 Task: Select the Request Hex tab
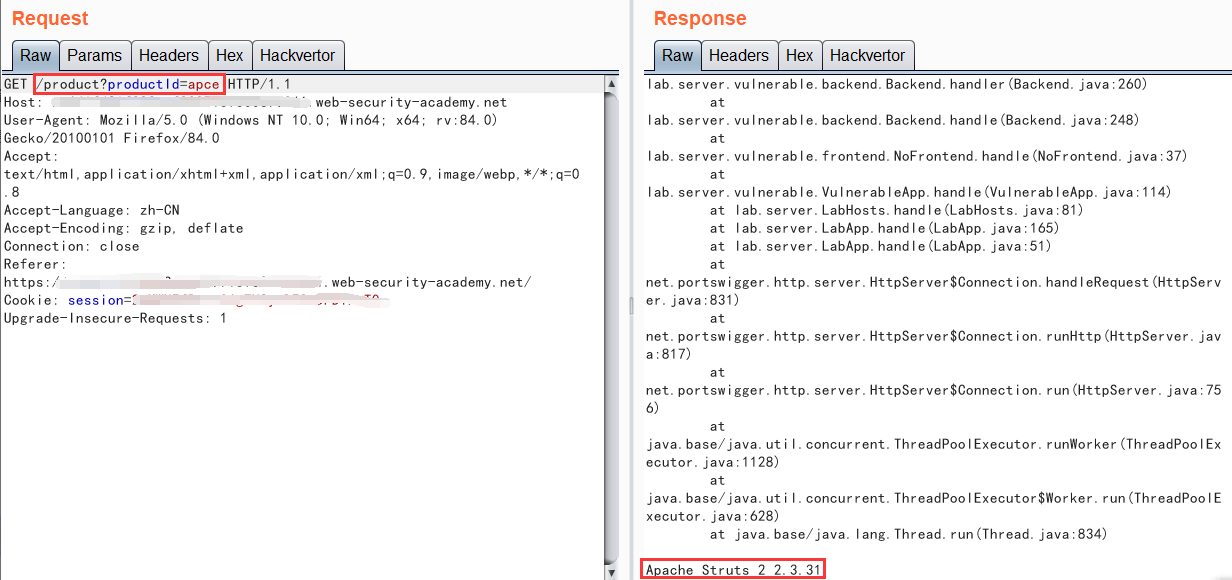coord(229,56)
